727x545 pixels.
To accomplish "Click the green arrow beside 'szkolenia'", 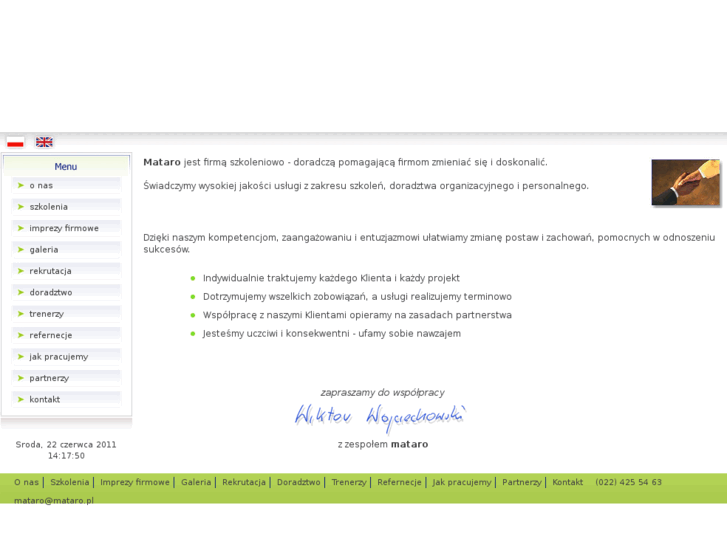I will tap(21, 206).
